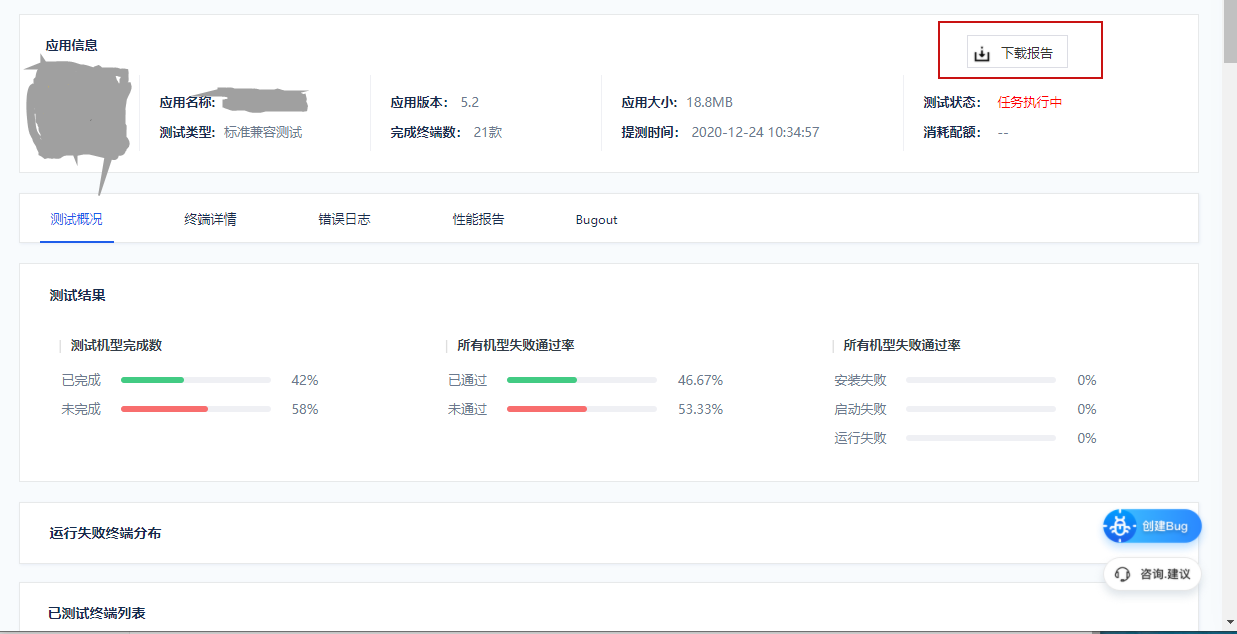Viewport: 1237px width, 634px height.
Task: Click the test type value 标准兼容测试
Action: click(263, 132)
